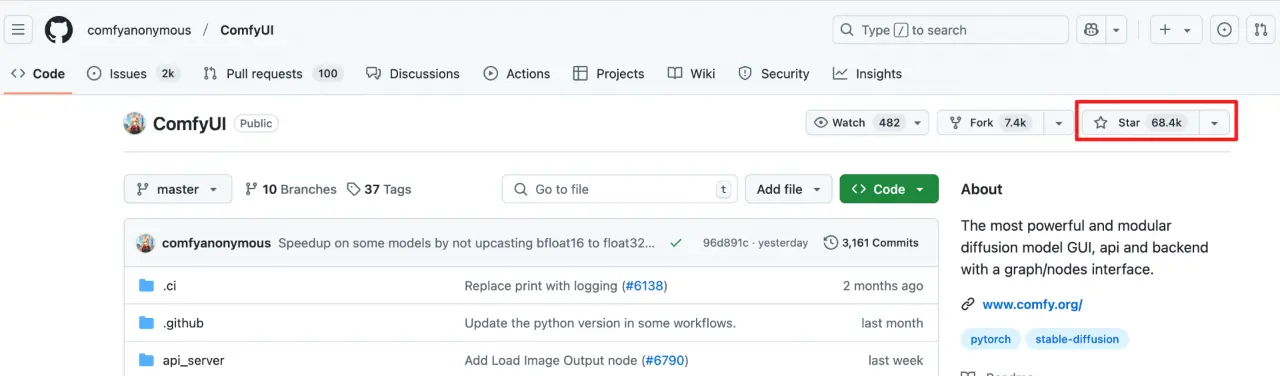The height and width of the screenshot is (376, 1280).
Task: Expand the master branch dropdown
Action: (178, 189)
